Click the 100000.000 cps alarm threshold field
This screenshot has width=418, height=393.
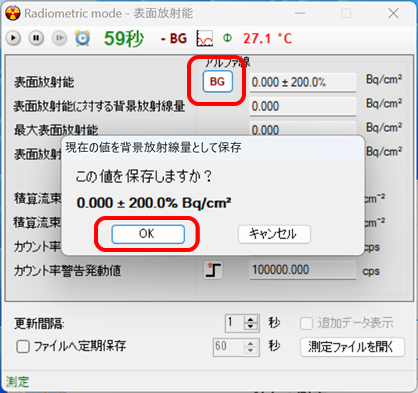point(303,270)
